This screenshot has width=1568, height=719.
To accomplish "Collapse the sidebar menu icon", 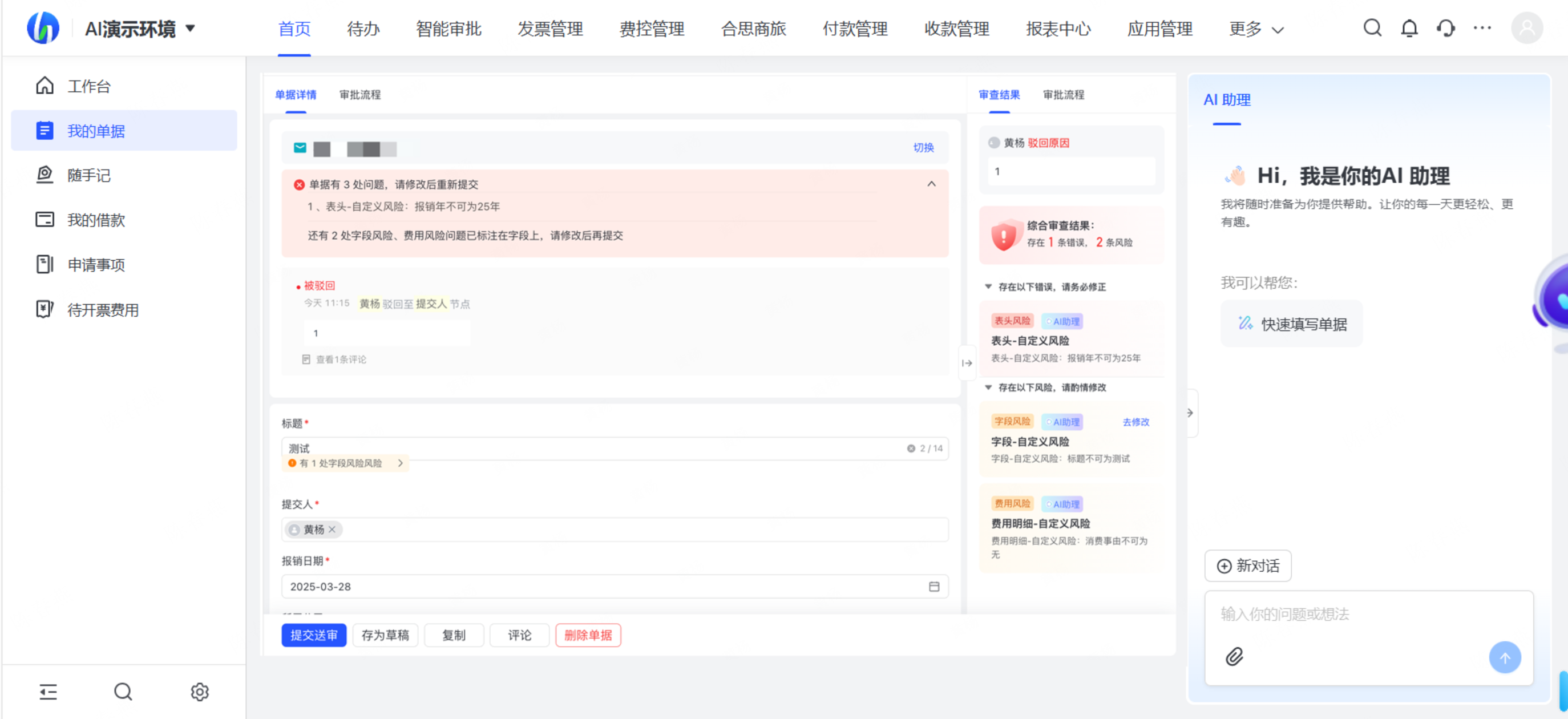I will 48,692.
